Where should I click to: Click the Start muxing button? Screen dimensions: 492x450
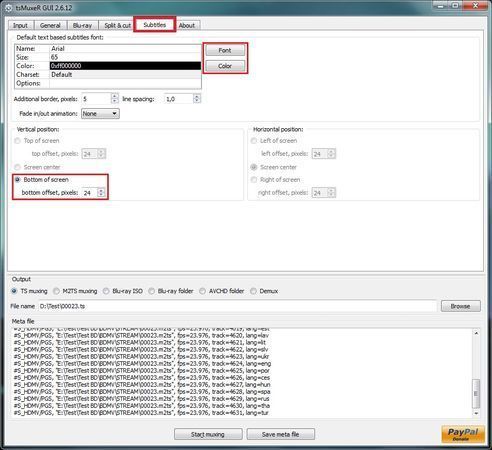click(x=208, y=434)
